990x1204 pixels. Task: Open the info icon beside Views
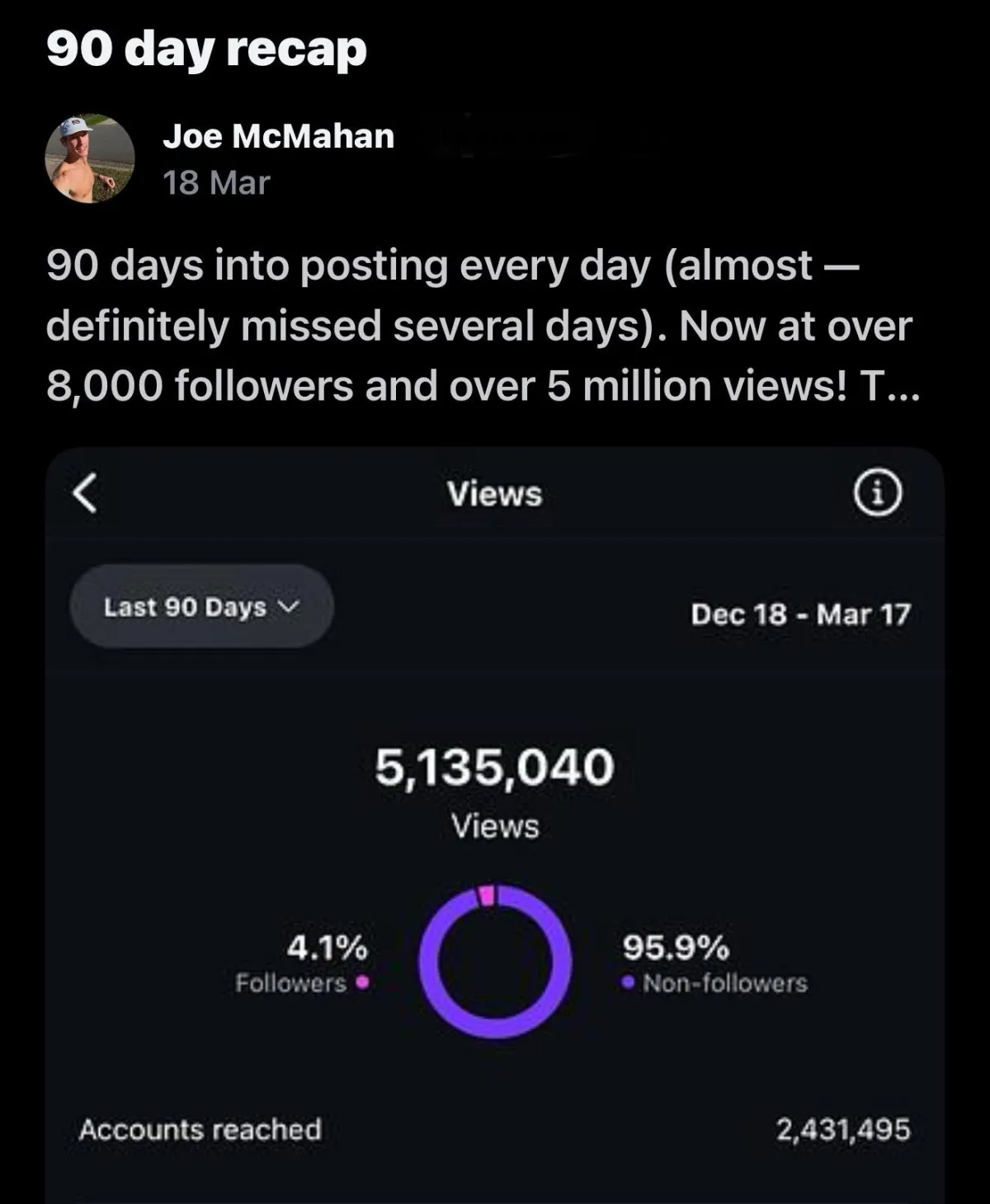876,493
